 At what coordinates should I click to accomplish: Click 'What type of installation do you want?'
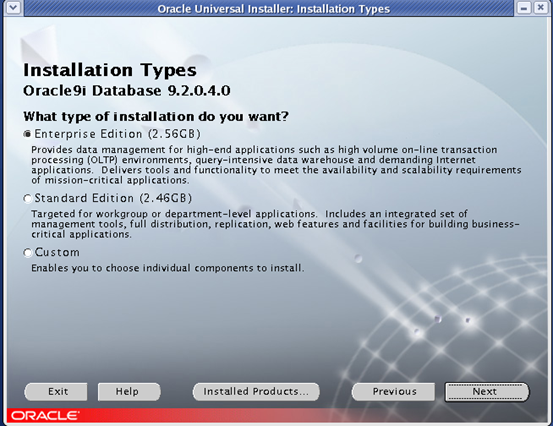coord(156,116)
